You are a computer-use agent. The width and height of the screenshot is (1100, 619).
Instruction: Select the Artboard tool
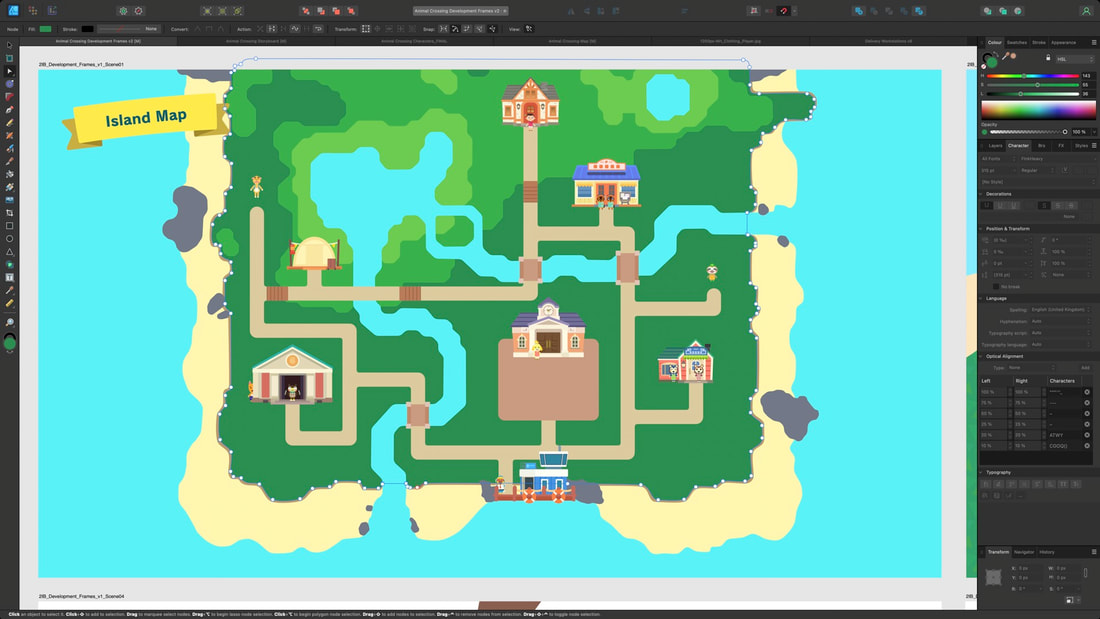click(x=9, y=58)
